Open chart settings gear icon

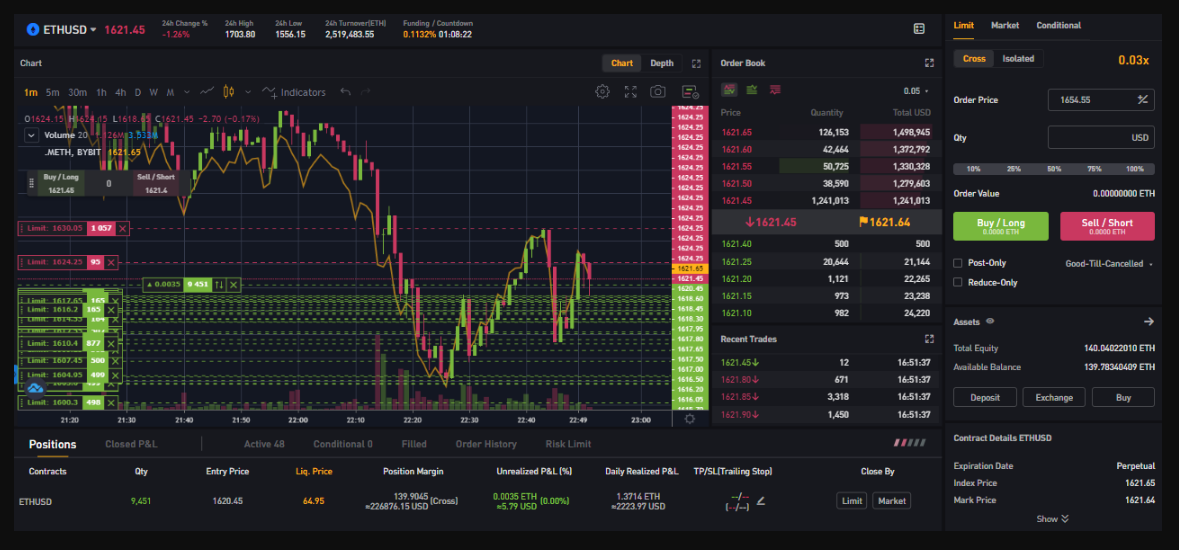pyautogui.click(x=602, y=92)
